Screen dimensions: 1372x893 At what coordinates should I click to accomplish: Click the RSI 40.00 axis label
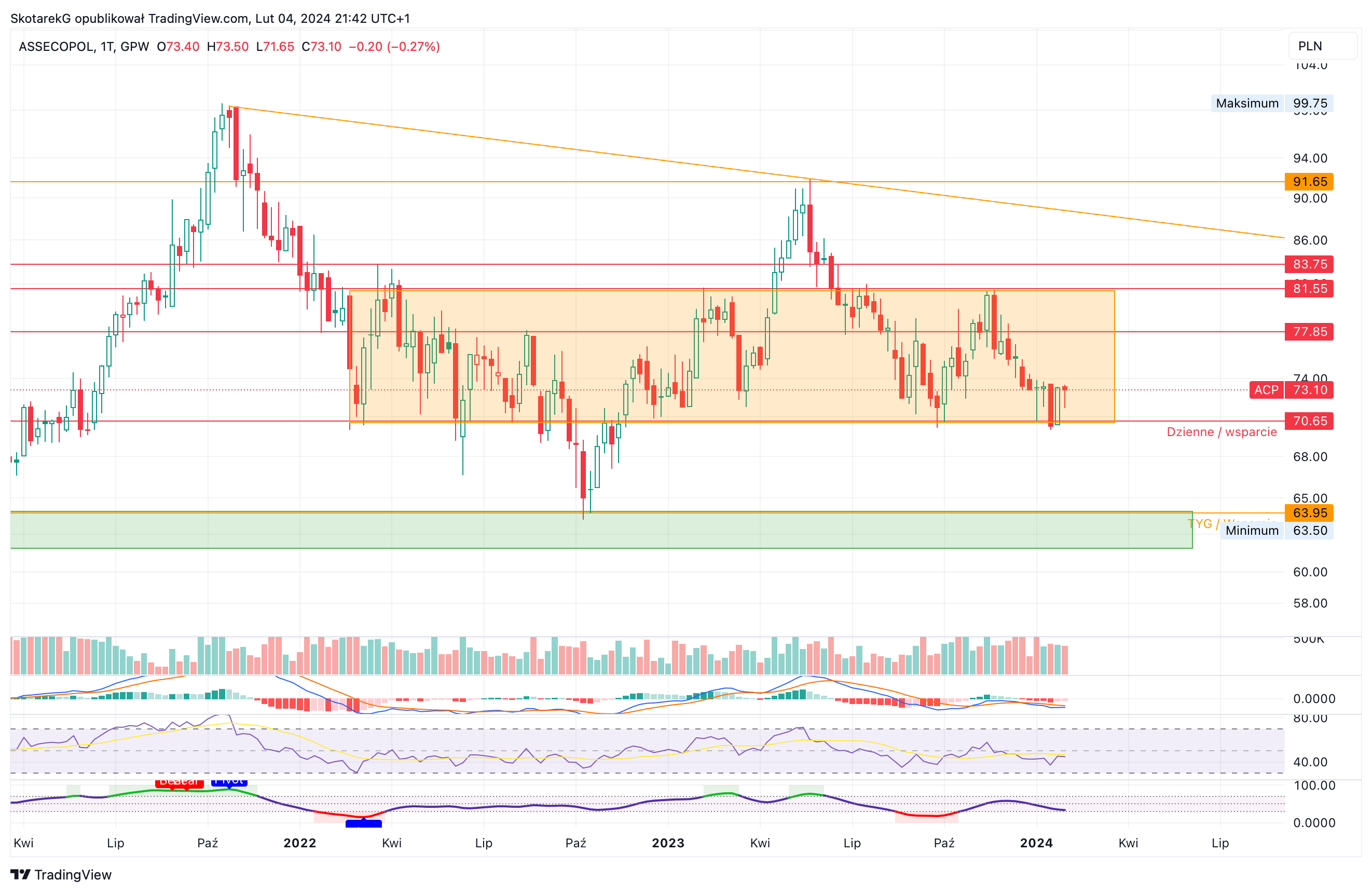click(1310, 762)
